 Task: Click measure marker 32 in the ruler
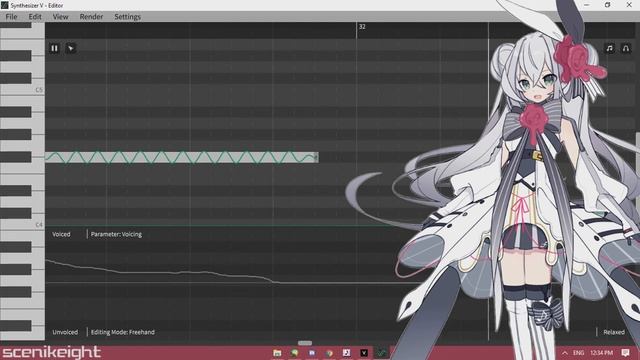click(x=362, y=27)
